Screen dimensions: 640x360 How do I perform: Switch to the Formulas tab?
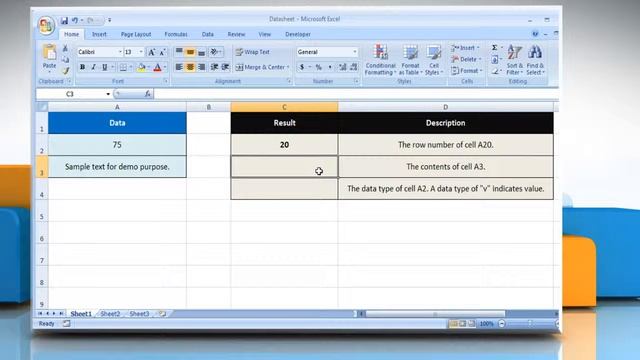coord(176,34)
